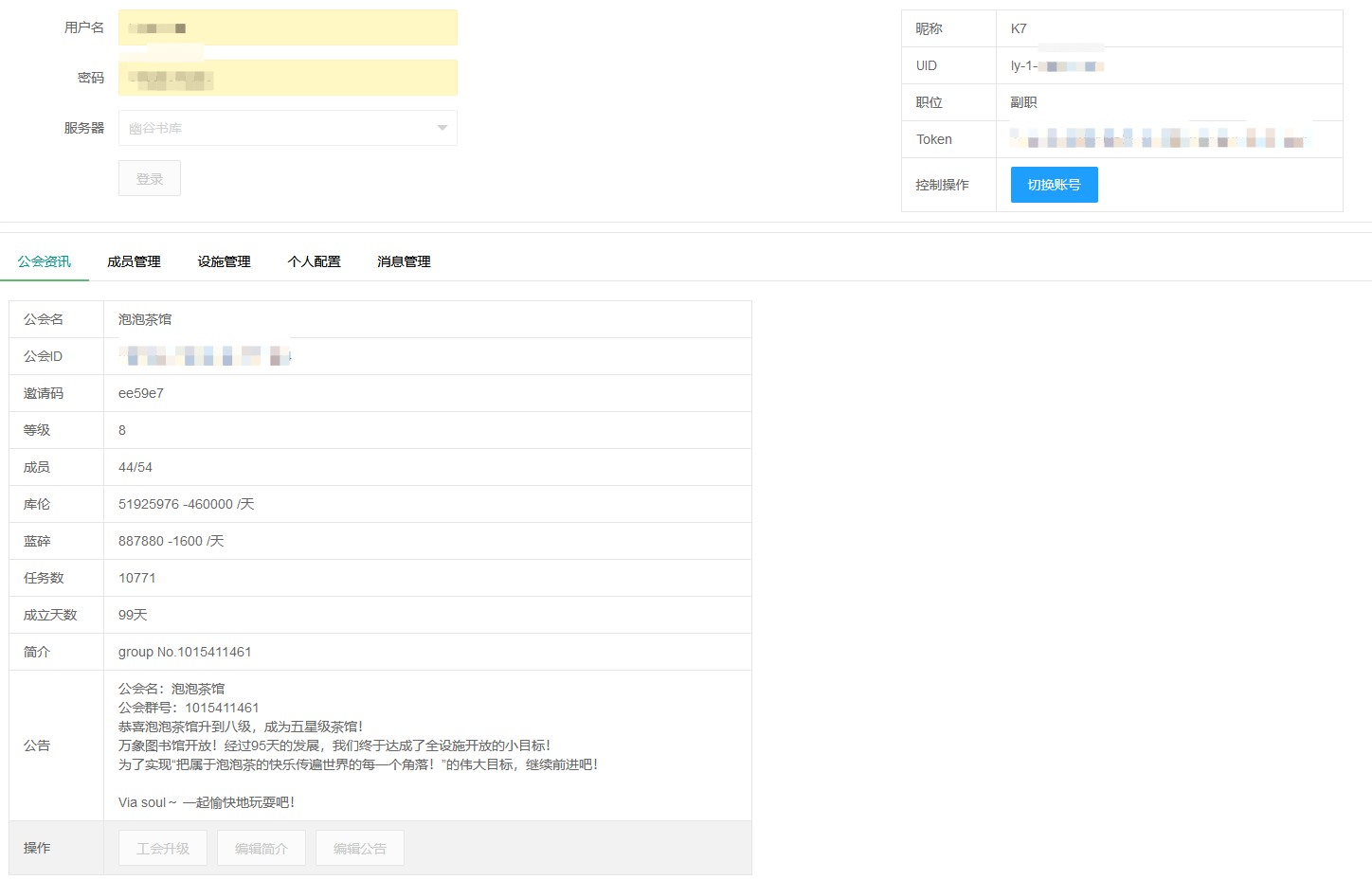Click the 邀请码 label
This screenshot has width=1372, height=880.
[44, 393]
